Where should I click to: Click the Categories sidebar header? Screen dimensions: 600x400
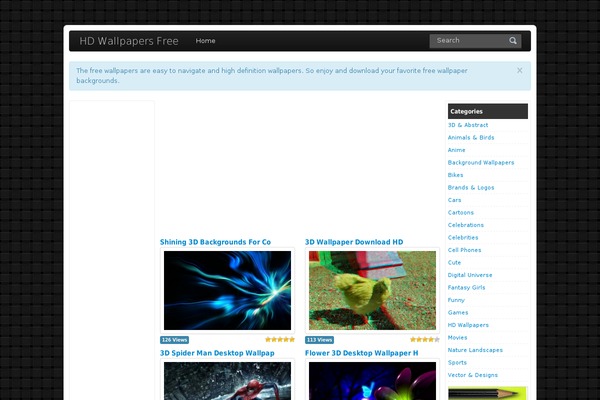[488, 111]
